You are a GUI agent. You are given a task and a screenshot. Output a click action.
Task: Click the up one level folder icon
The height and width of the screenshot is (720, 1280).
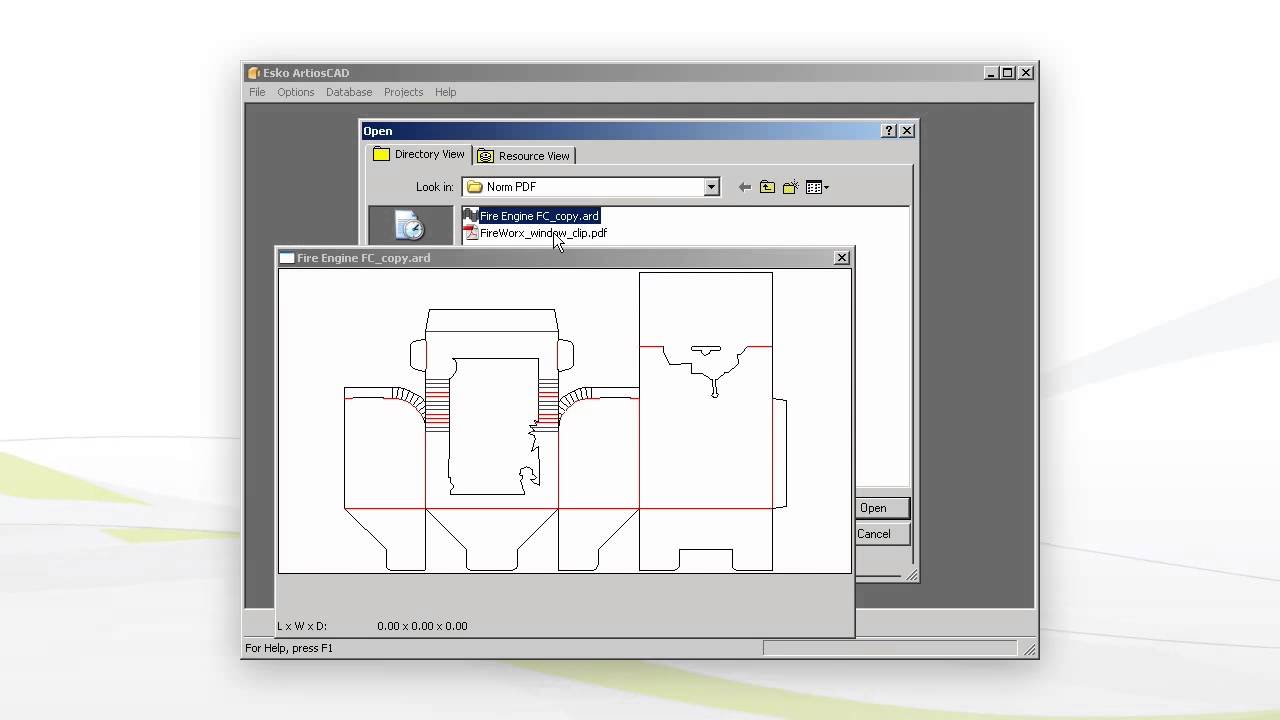click(767, 187)
